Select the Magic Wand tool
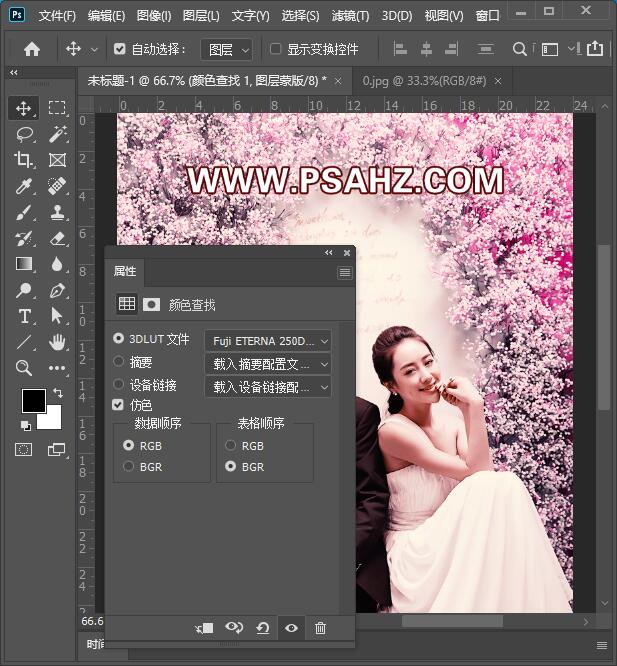This screenshot has height=666, width=617. pyautogui.click(x=57, y=135)
